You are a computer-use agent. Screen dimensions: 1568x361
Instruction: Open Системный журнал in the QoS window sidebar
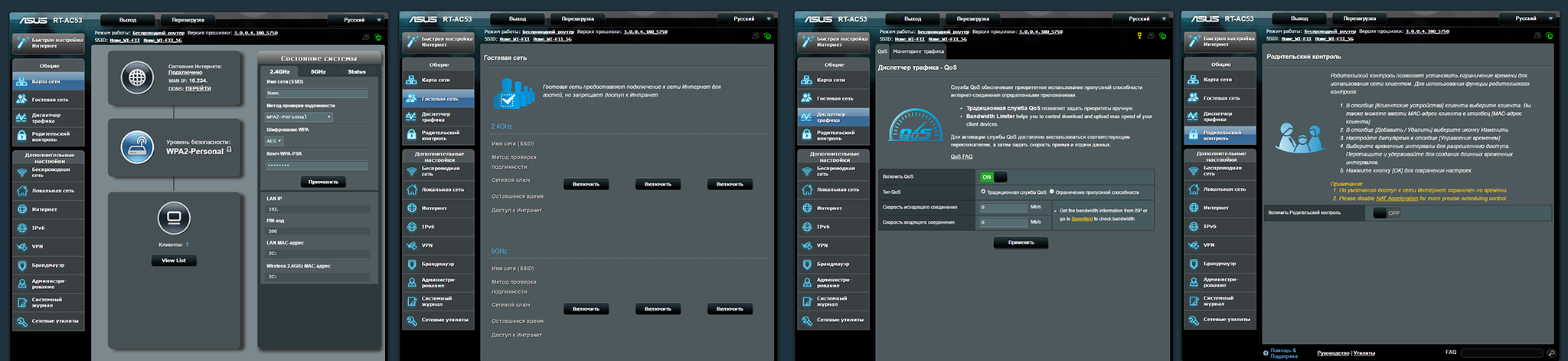833,301
